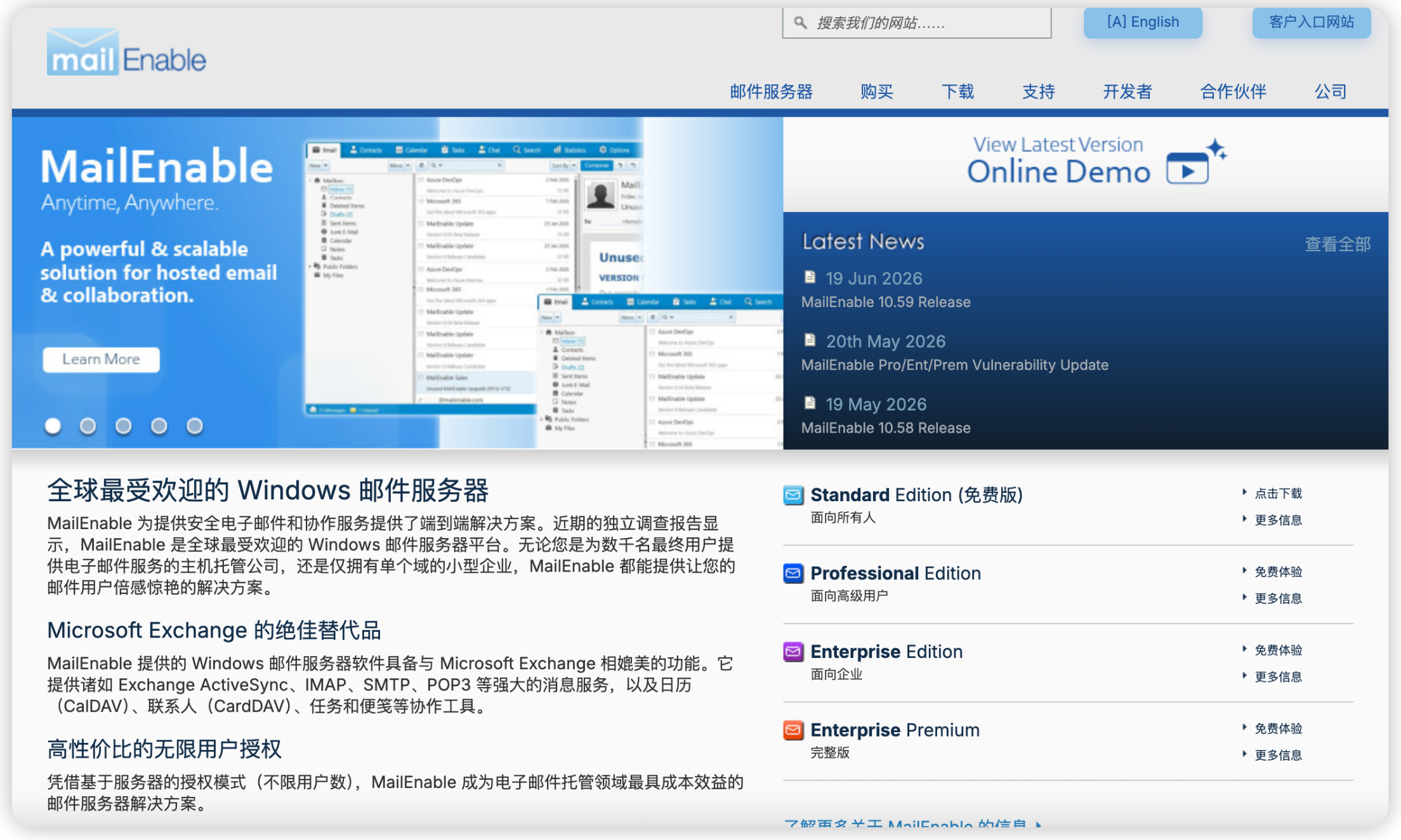The image size is (1401, 840).
Task: Open the 下载 menu
Action: [x=957, y=92]
